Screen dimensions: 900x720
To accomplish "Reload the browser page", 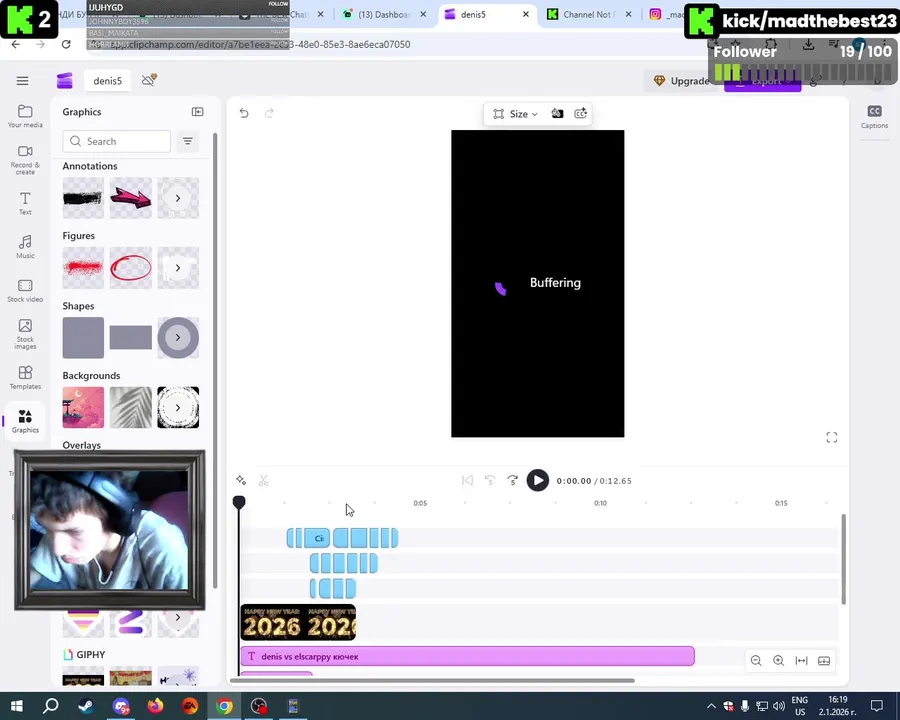I will coord(66,44).
